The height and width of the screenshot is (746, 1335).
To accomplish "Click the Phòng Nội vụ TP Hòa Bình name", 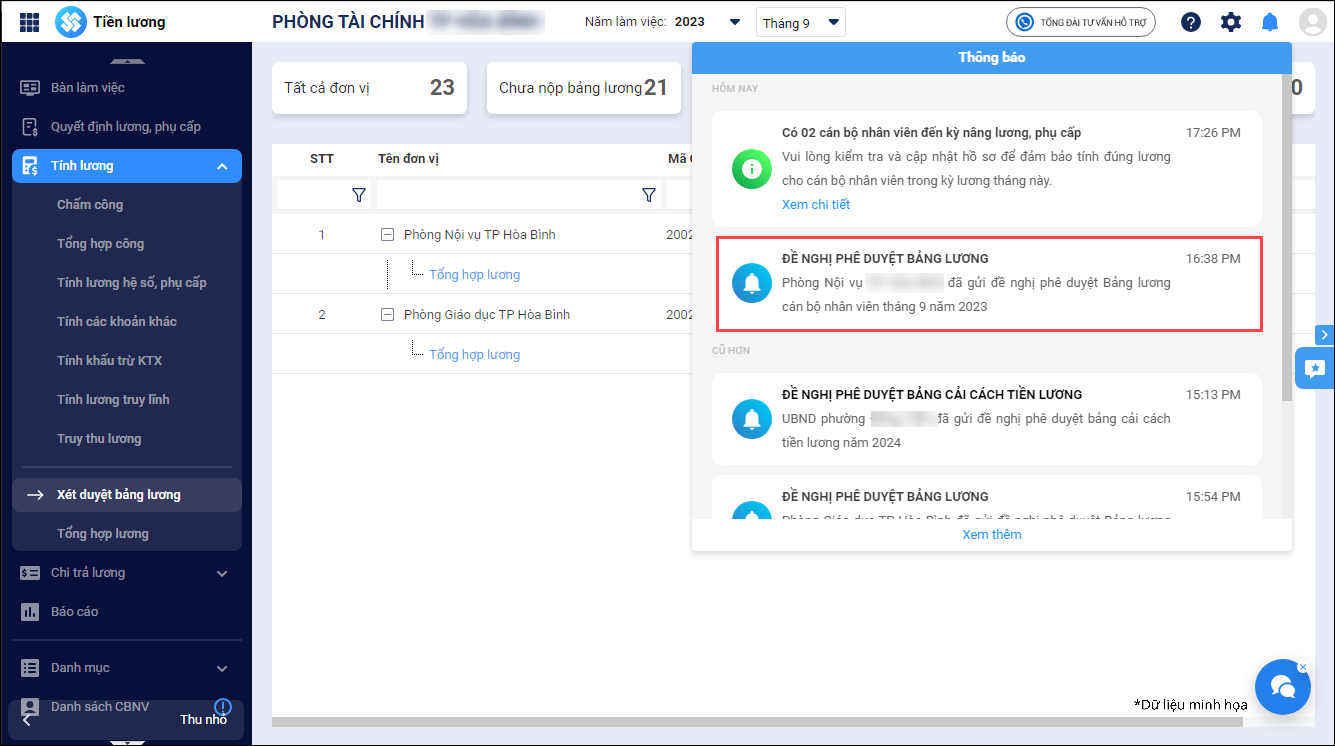I will coord(480,235).
